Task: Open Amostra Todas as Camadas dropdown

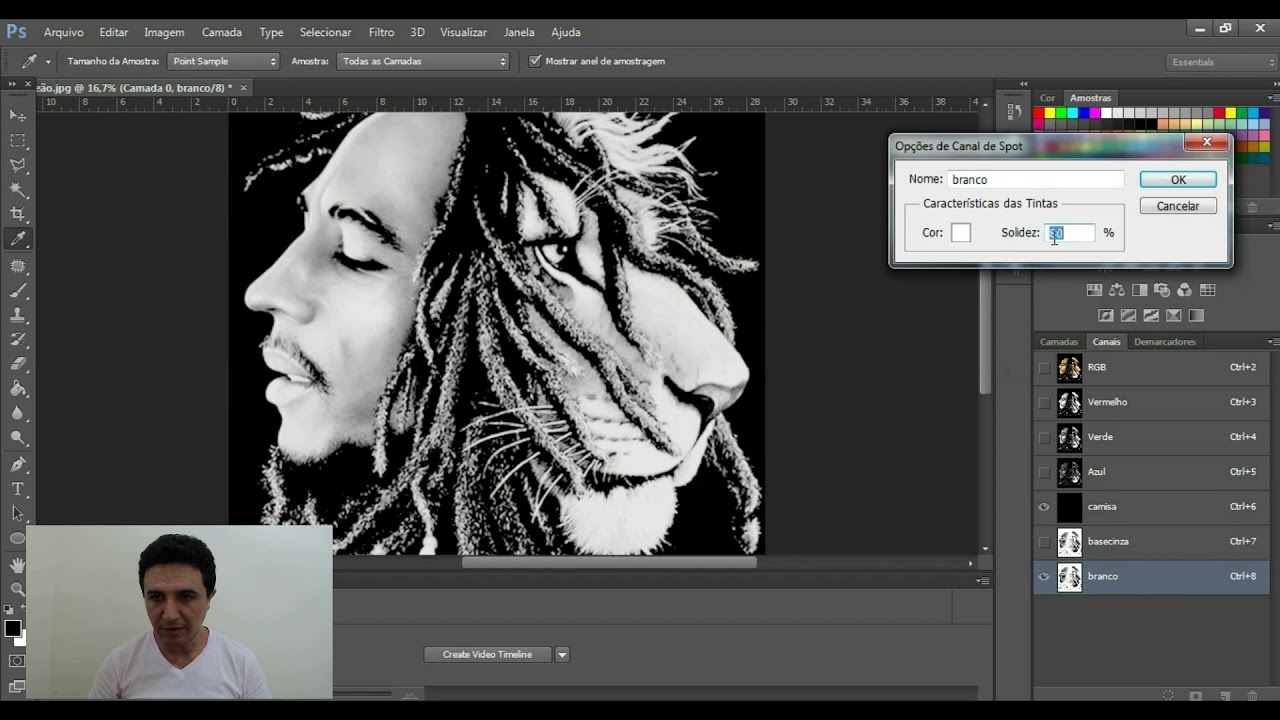Action: point(424,61)
